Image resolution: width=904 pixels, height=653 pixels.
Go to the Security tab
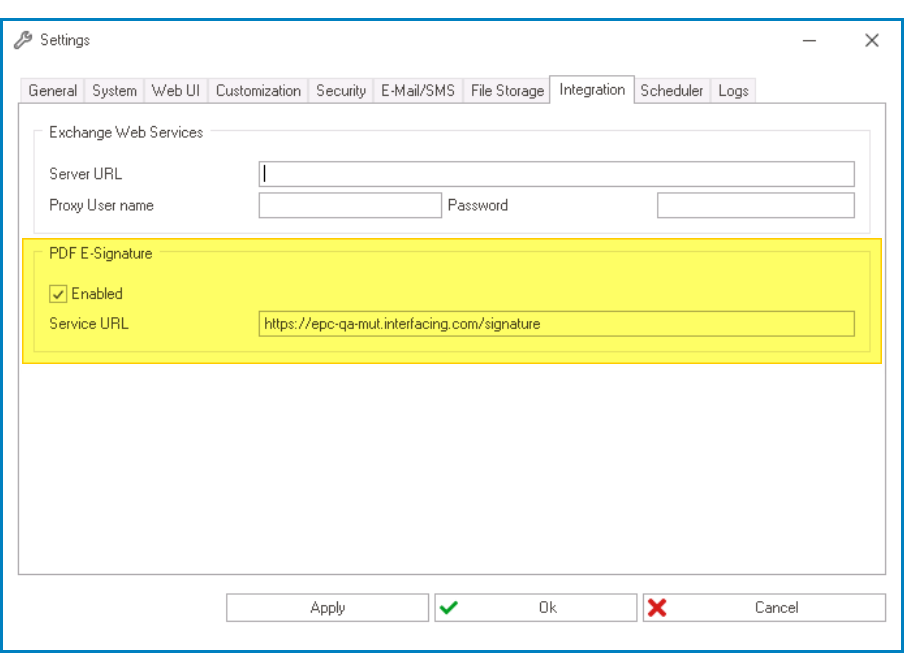[341, 90]
